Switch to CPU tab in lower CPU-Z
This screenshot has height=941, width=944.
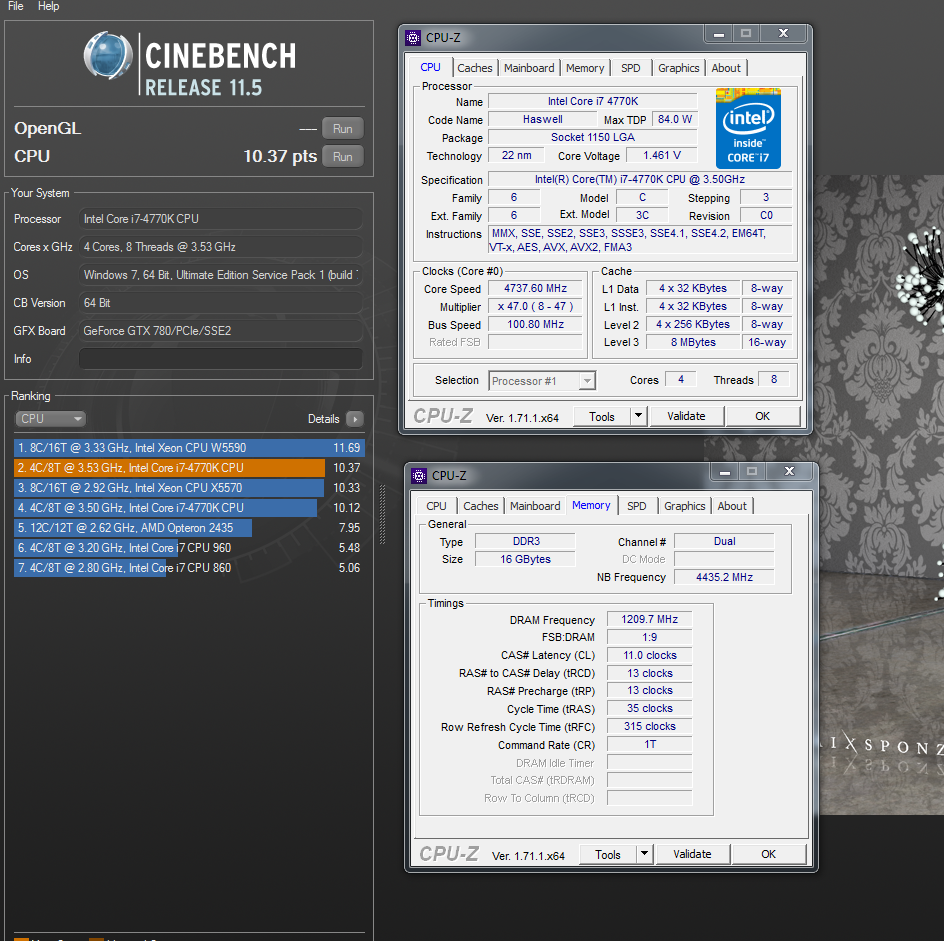point(436,506)
